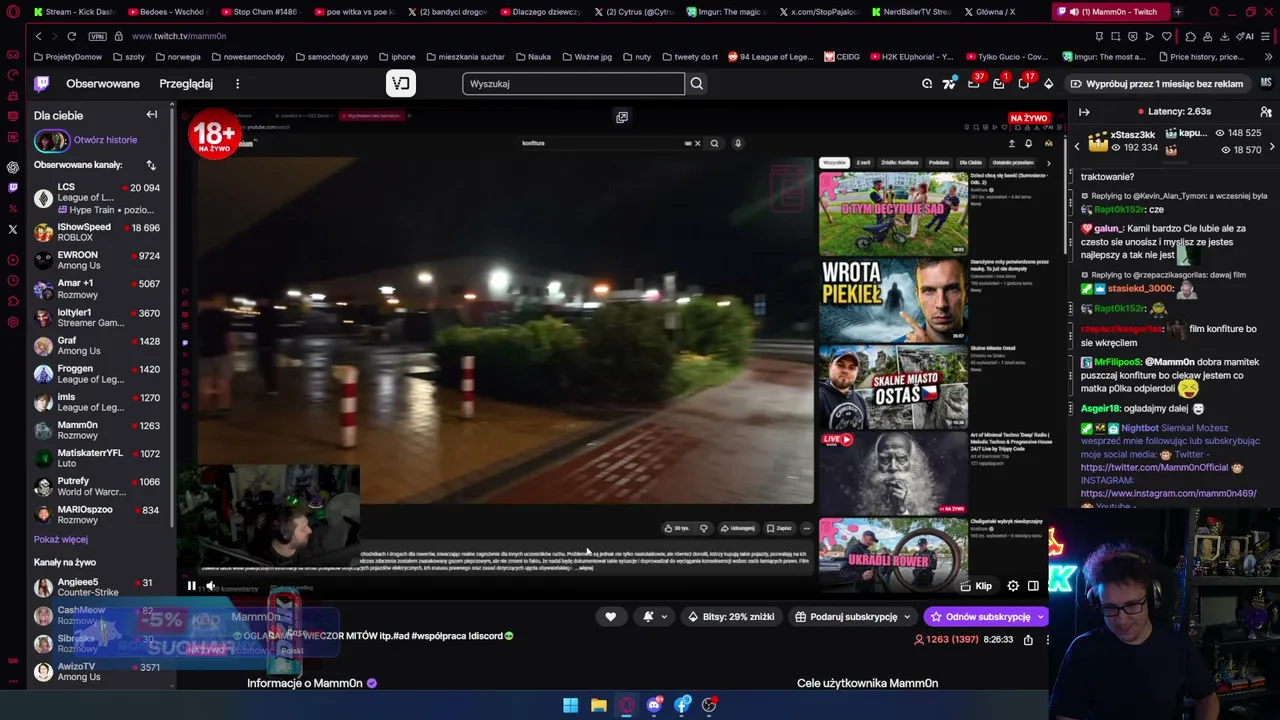The height and width of the screenshot is (720, 1280).
Task: Toggle theatre mode in player
Action: [1033, 586]
